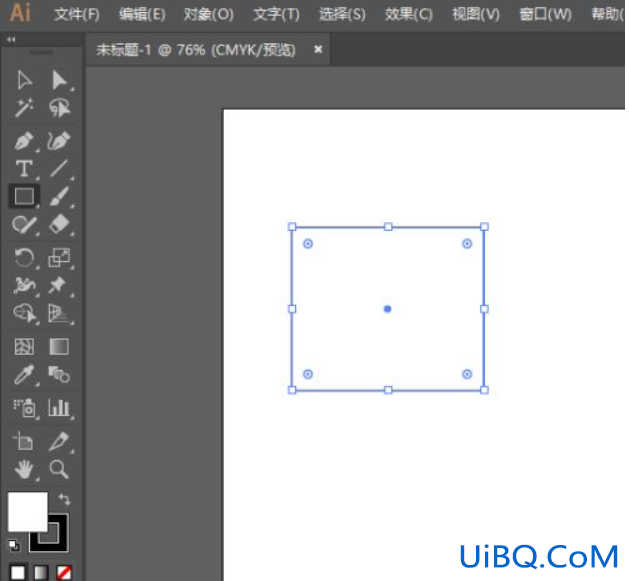629x581 pixels.
Task: Click the rectangle's right-middle handle
Action: 484,309
